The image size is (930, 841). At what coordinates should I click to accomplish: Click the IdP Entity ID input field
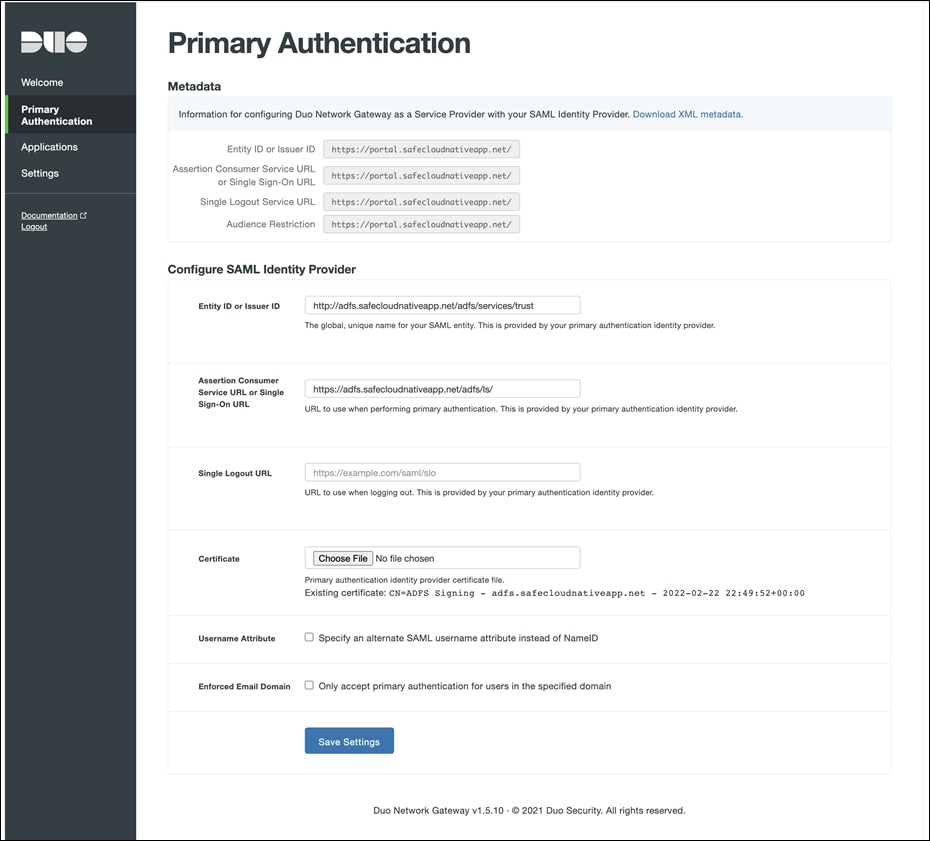click(442, 305)
